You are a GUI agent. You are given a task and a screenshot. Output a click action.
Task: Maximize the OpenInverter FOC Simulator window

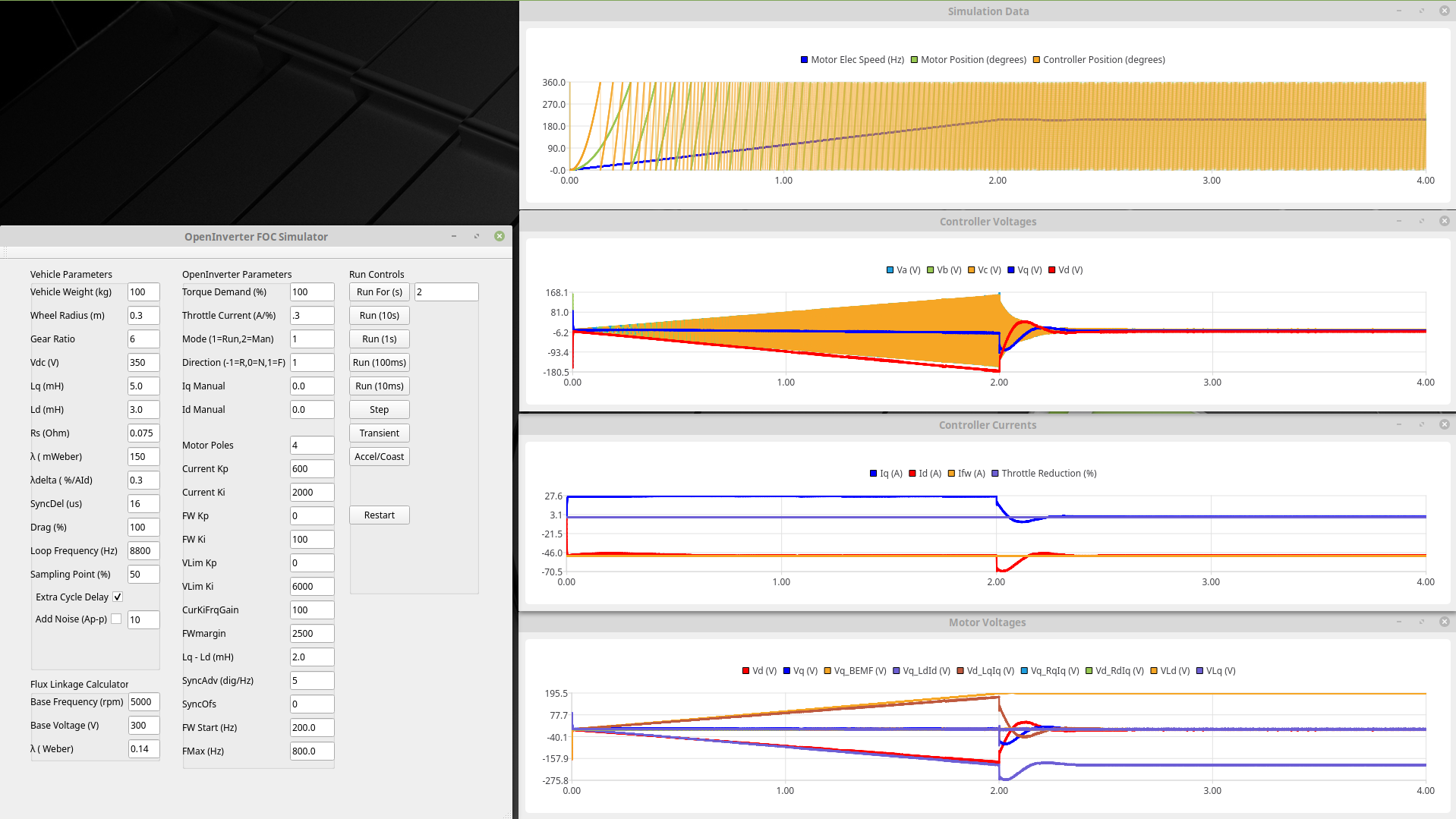477,236
